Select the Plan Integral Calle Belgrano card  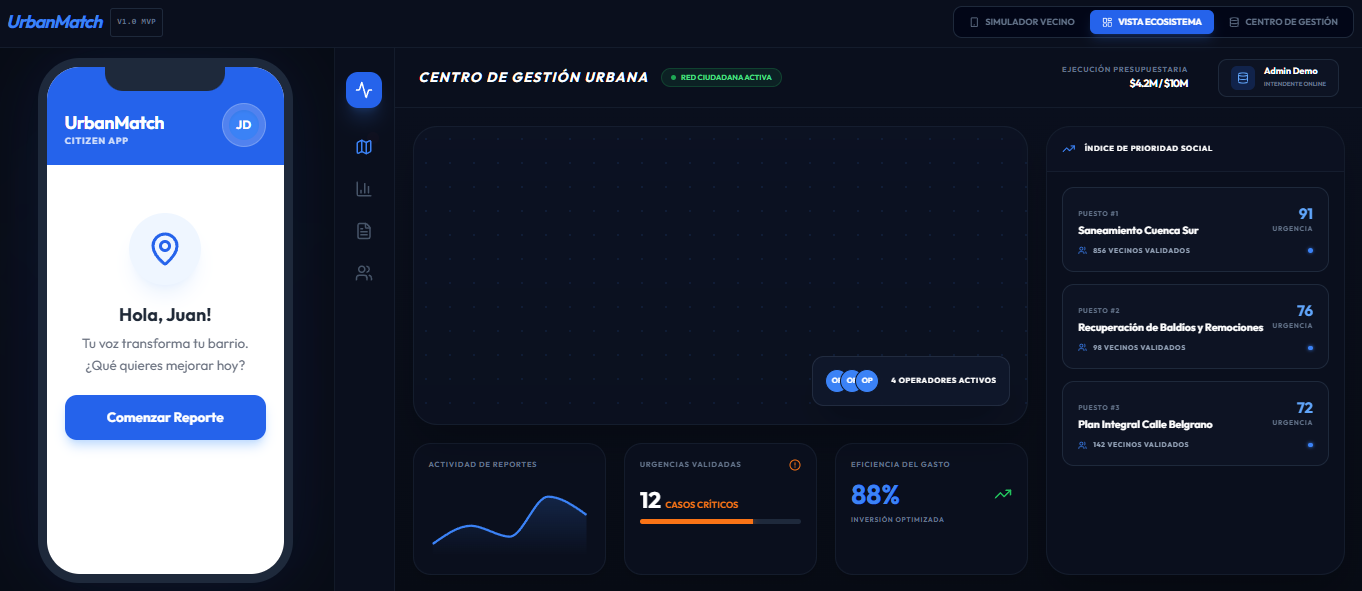tap(1195, 424)
